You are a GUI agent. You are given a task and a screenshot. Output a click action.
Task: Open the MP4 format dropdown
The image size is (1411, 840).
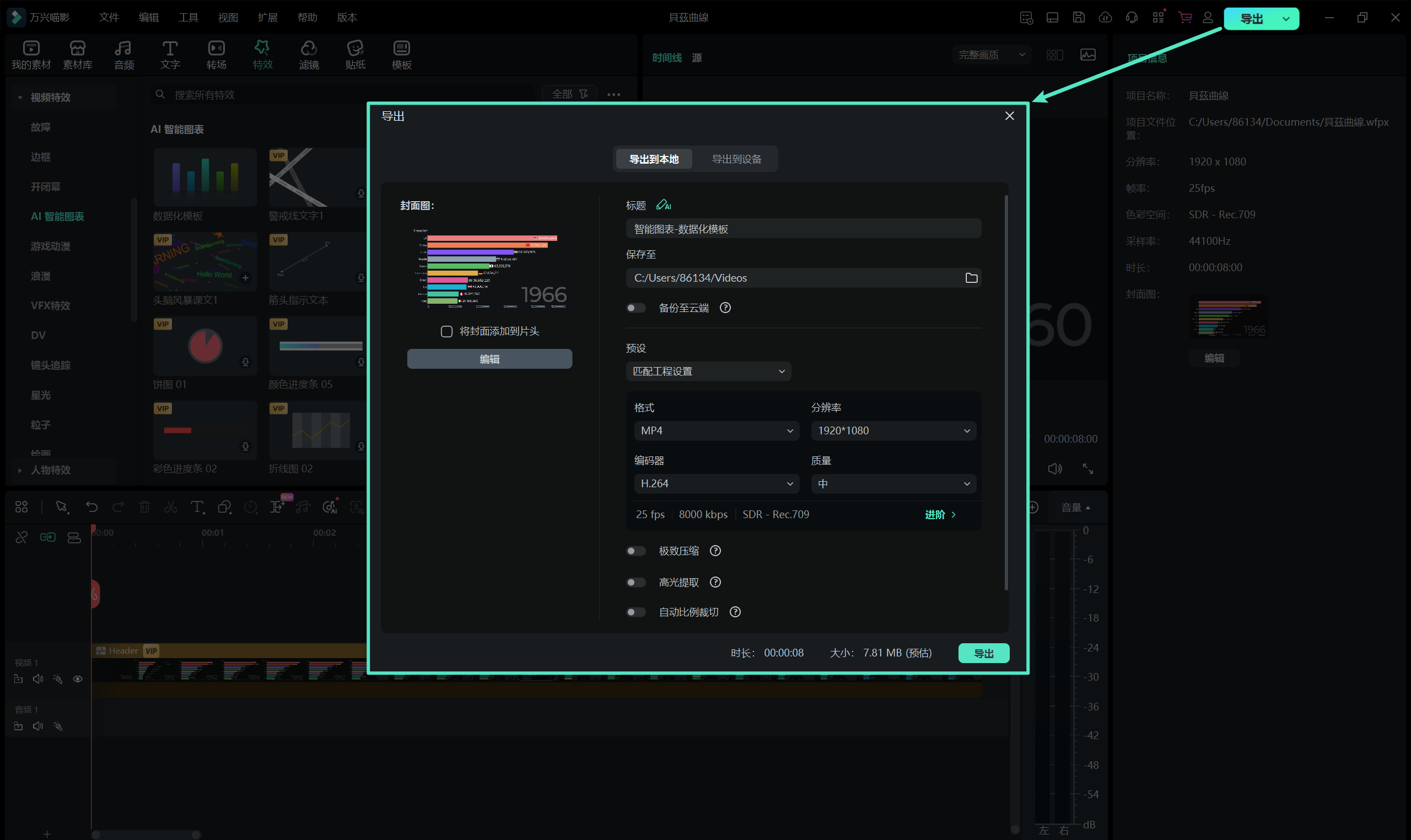pyautogui.click(x=716, y=431)
